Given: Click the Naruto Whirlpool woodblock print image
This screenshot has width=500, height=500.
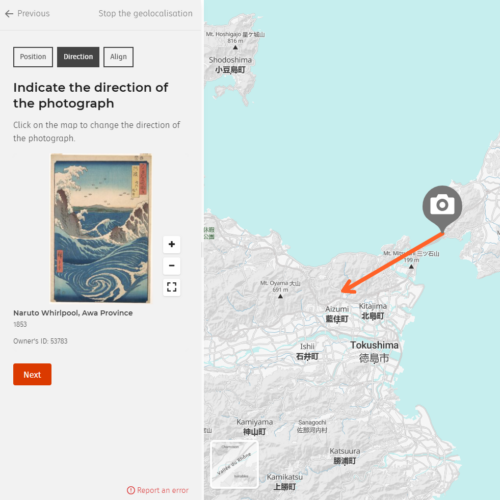Looking at the screenshot, I should (101, 228).
